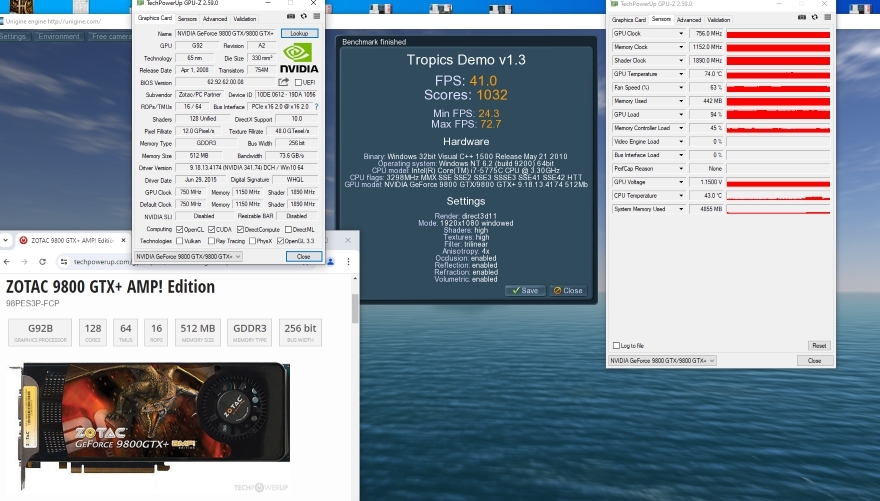Screen dimensions: 880x501
Task: Expand the CPU Temperature sensor dropdown
Action: point(681,196)
